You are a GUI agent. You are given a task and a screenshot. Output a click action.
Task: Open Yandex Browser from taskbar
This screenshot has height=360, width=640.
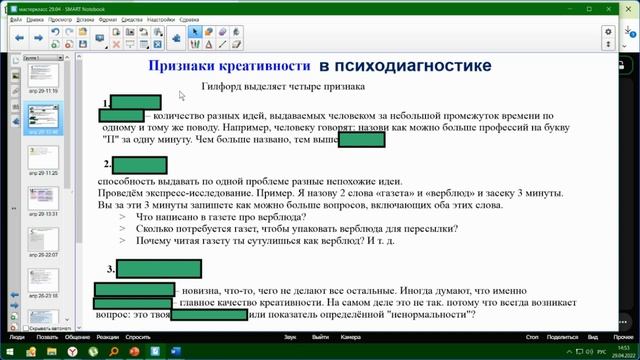(72, 351)
